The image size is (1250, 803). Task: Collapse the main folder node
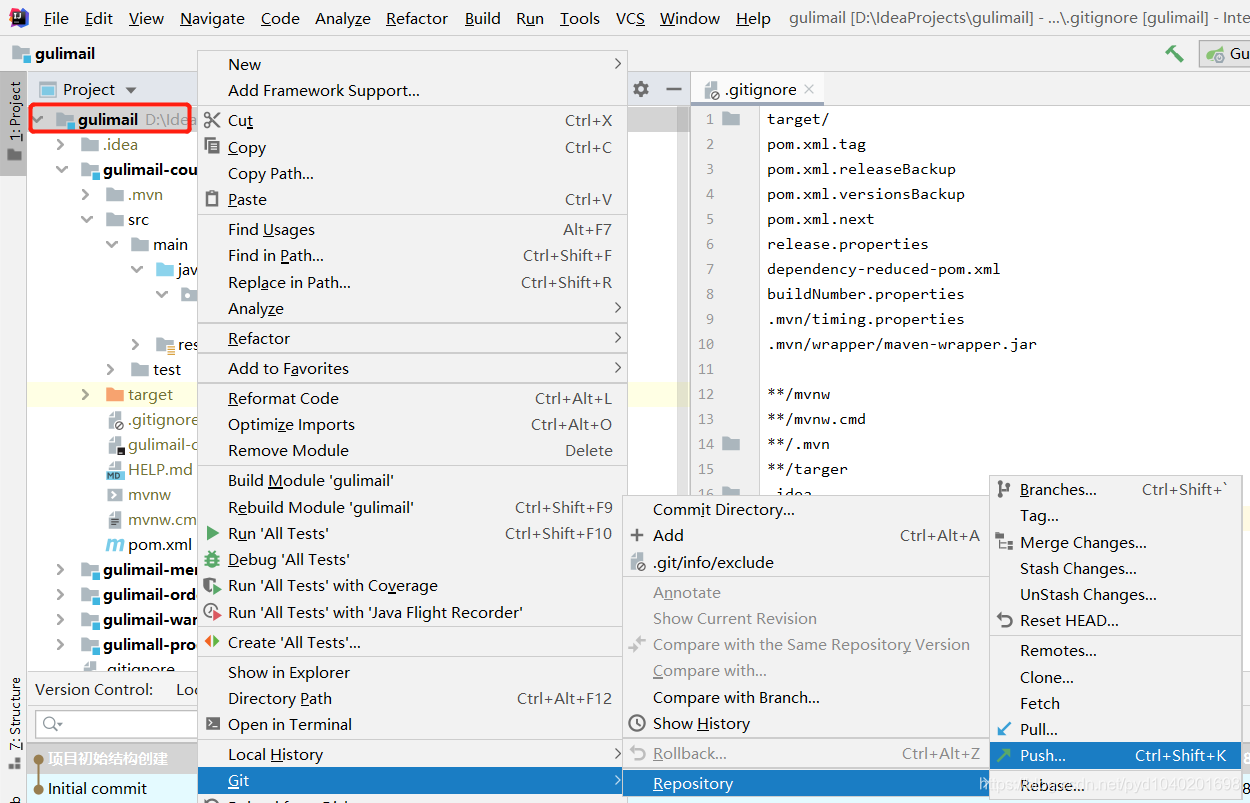tap(111, 245)
